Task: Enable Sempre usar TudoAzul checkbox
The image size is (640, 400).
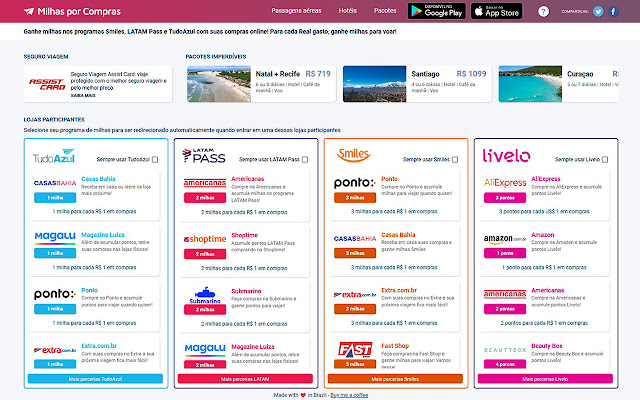Action: point(155,159)
